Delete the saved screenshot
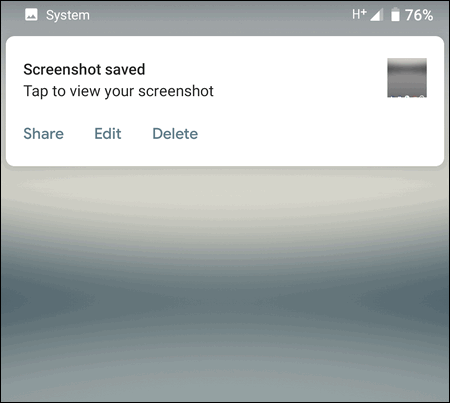Screen dimensions: 450x403 click(175, 134)
